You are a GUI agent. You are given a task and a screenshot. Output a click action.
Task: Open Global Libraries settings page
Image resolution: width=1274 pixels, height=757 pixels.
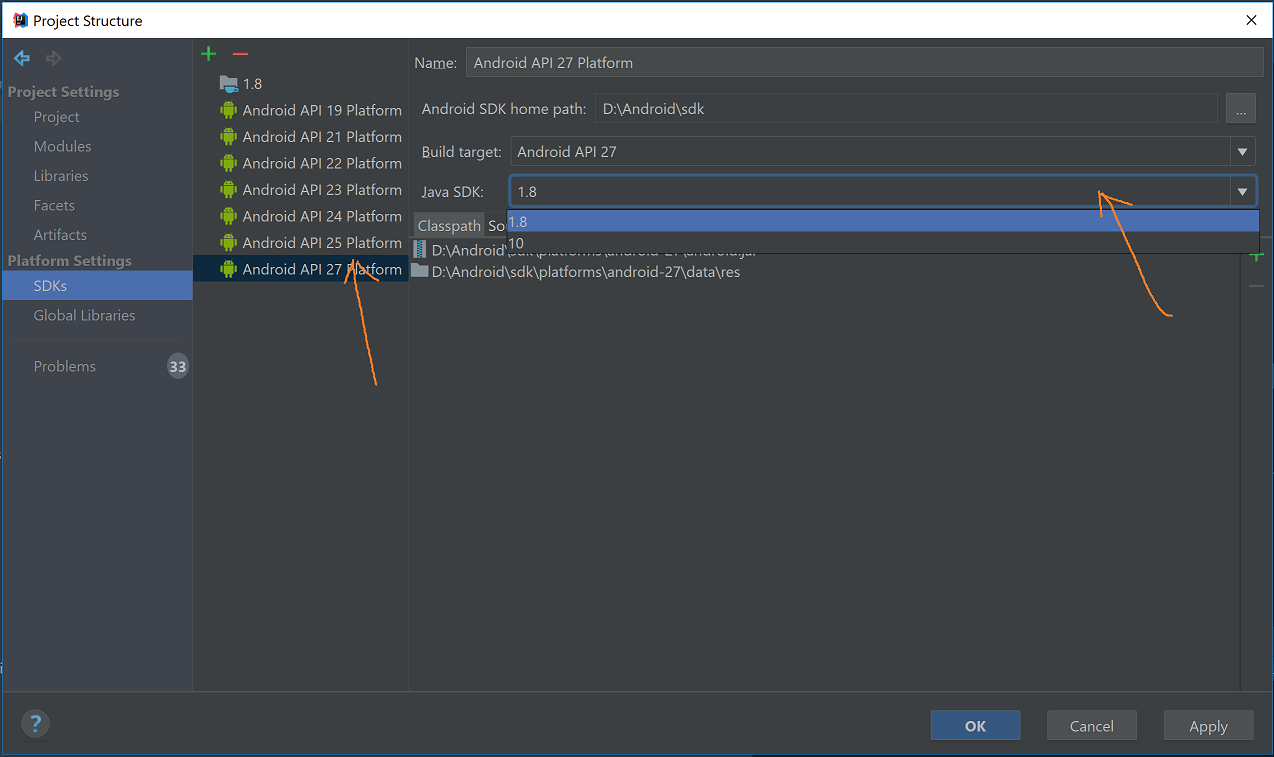(84, 315)
